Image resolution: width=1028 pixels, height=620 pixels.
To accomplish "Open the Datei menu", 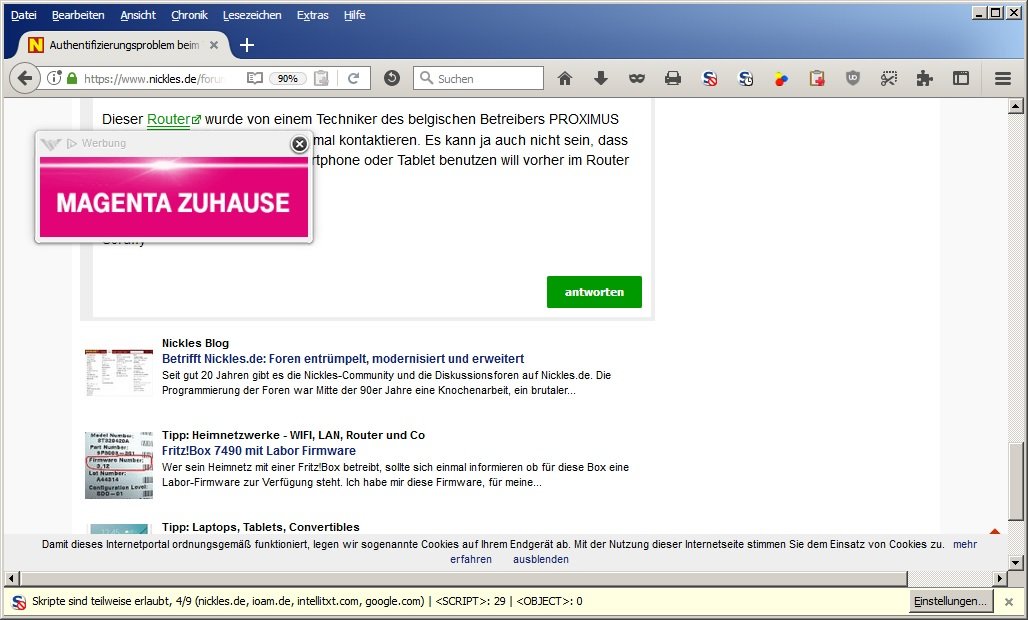I will tap(24, 15).
